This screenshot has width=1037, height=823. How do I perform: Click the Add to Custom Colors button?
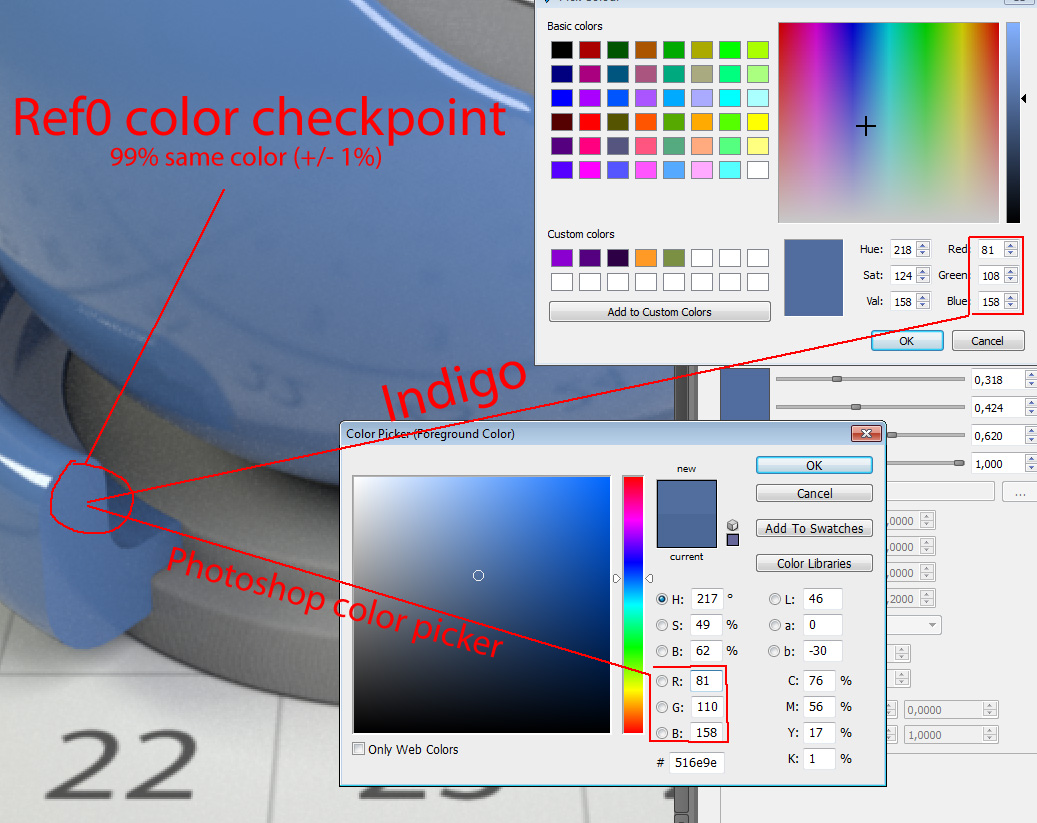point(659,311)
